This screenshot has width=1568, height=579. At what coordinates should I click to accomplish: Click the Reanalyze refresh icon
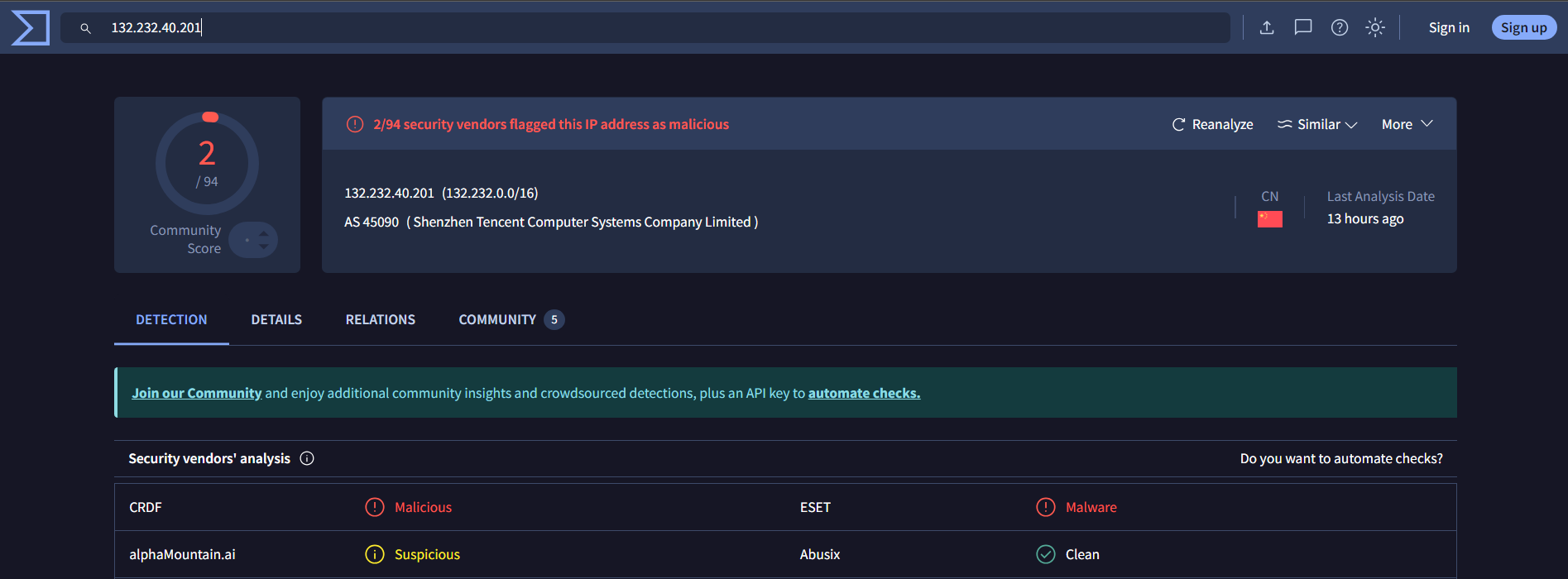coord(1178,124)
